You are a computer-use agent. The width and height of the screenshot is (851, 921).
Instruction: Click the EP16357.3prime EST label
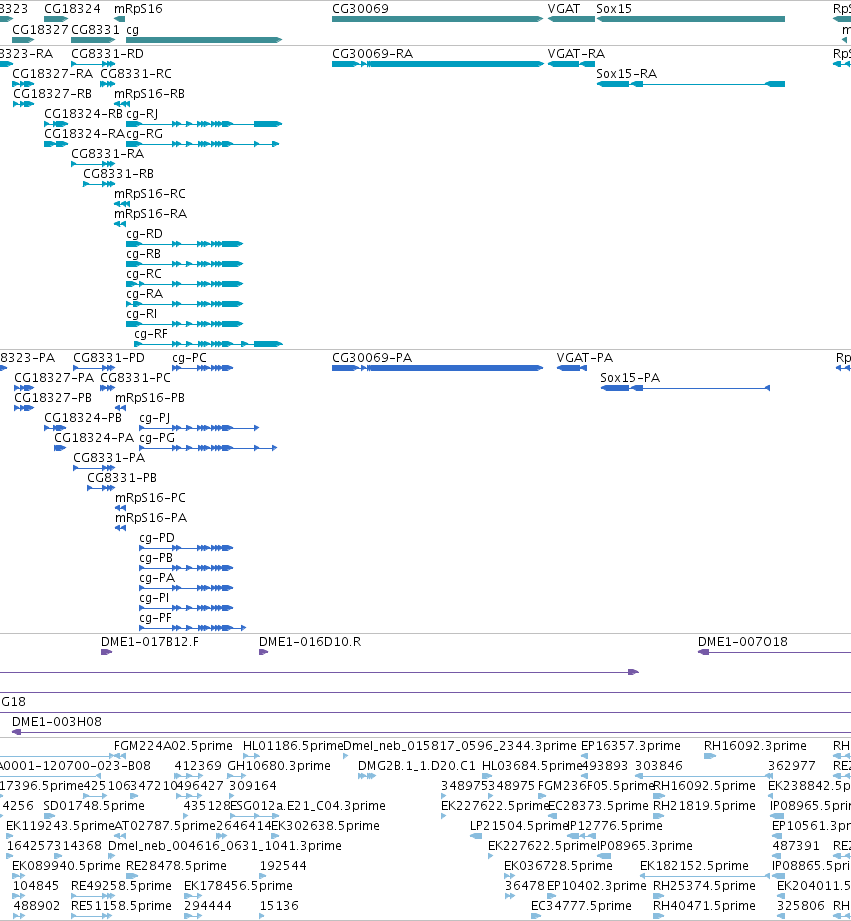coord(631,745)
